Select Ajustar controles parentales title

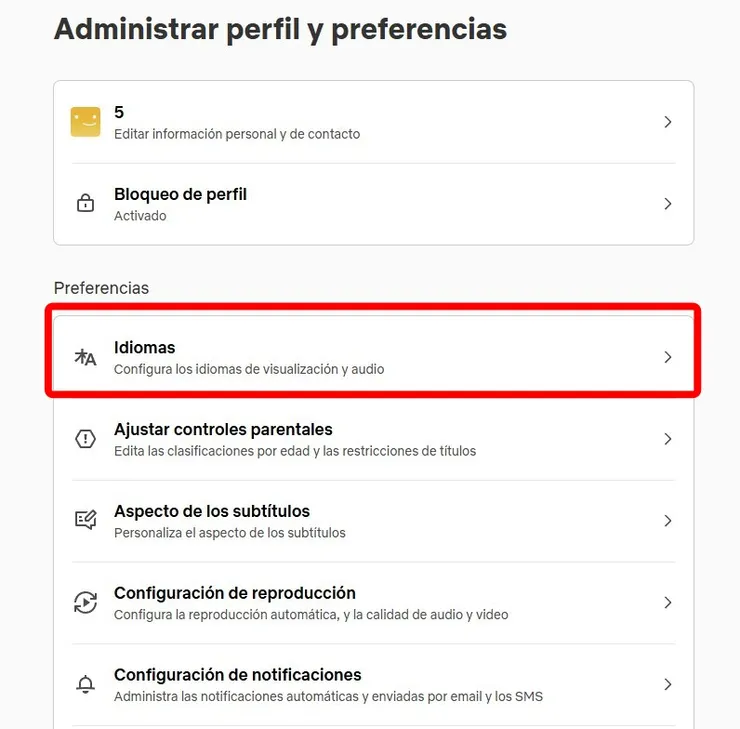tap(223, 430)
